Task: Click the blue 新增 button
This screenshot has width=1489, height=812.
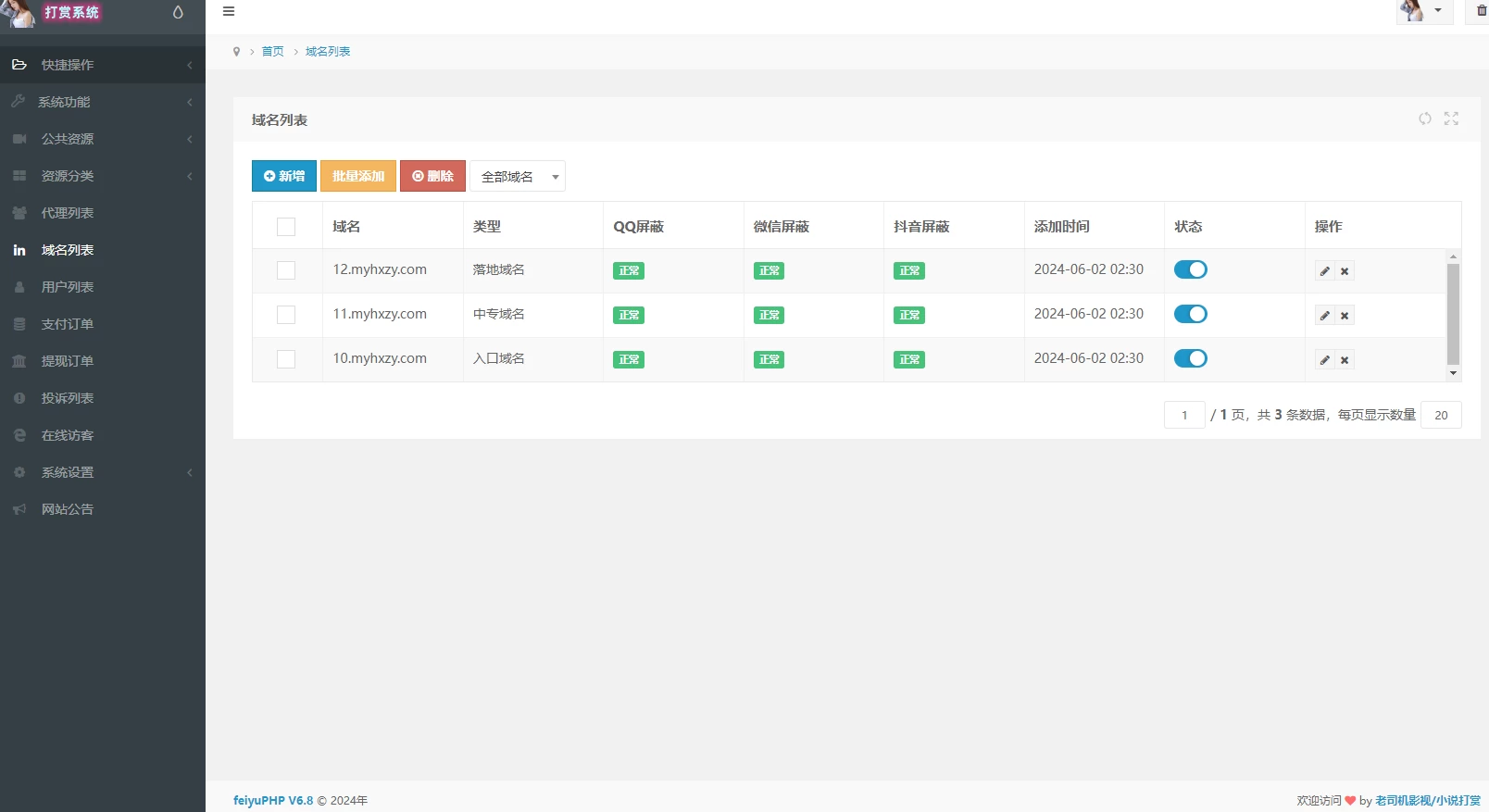Action: point(284,176)
